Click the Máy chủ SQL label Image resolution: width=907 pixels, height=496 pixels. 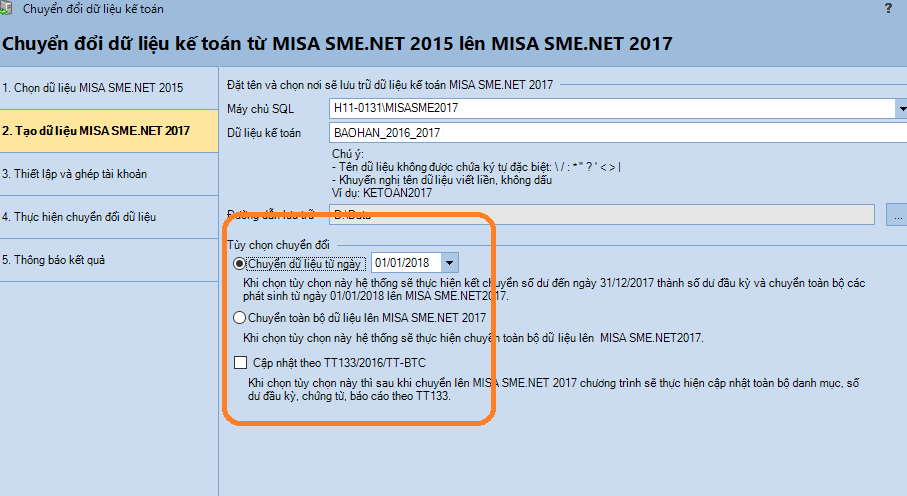[260, 109]
